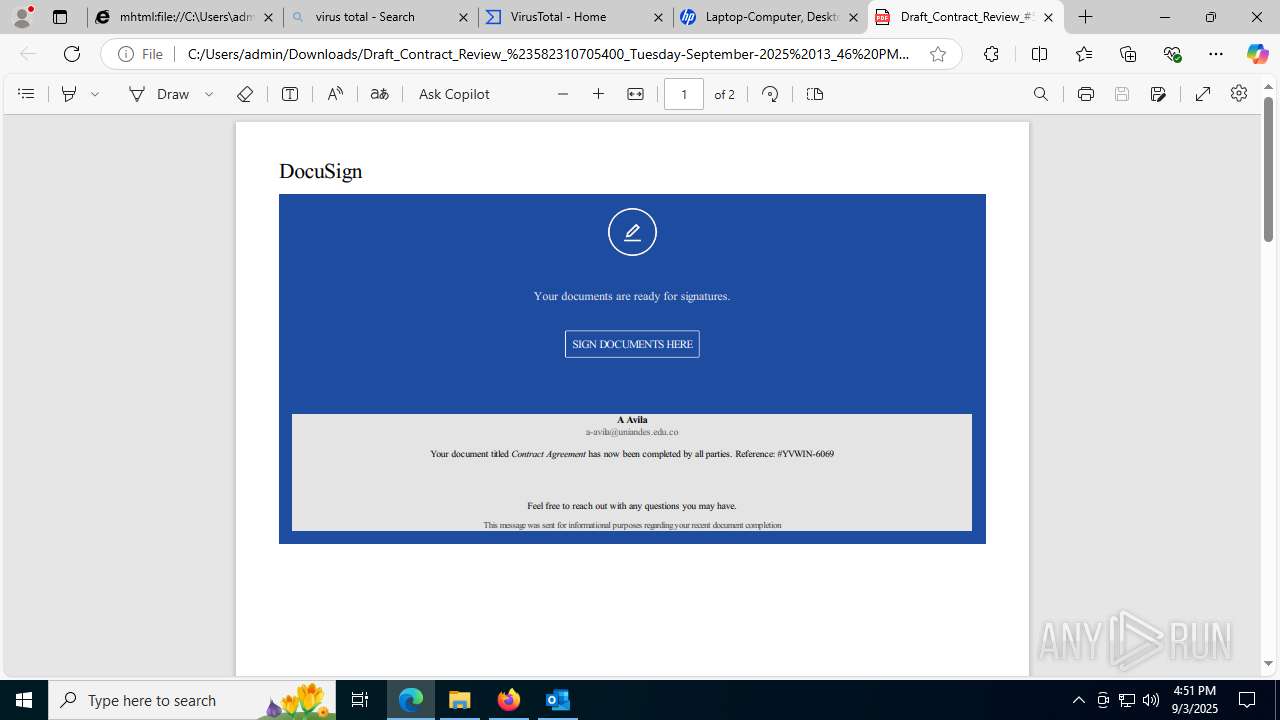Screen dimensions: 1280x720
Task: Toggle fit to width
Action: [635, 94]
